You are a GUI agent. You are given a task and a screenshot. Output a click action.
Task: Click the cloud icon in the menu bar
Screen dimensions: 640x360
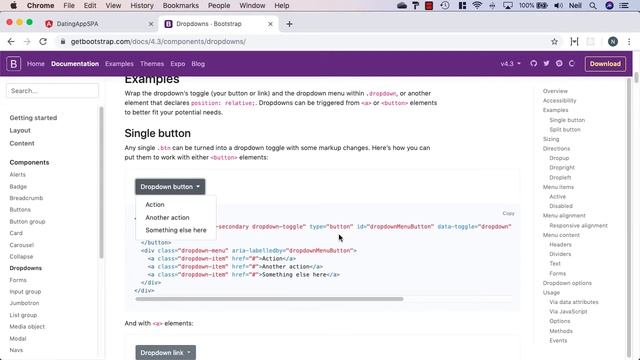pyautogui.click(x=402, y=5)
